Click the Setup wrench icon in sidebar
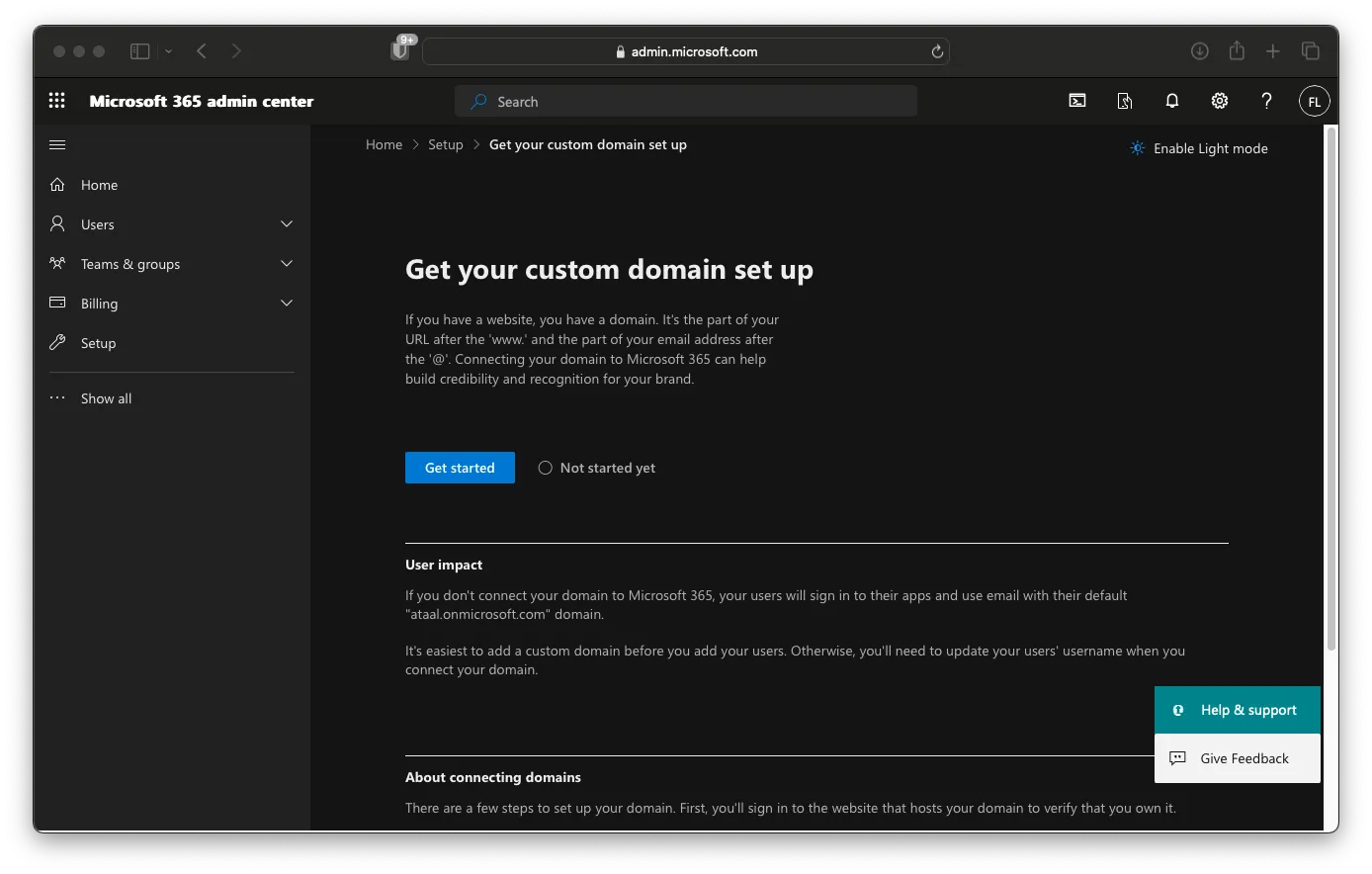Screen dimensions: 1372x874 [x=57, y=343]
